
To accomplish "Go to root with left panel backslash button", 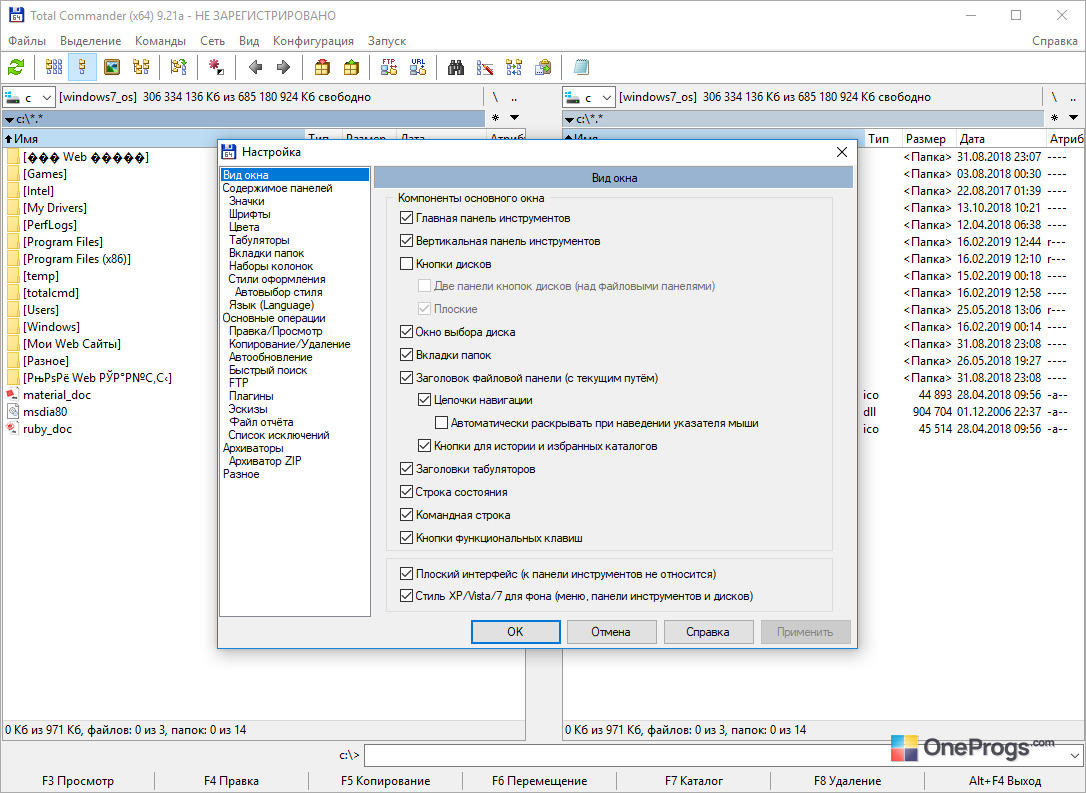I will point(495,98).
